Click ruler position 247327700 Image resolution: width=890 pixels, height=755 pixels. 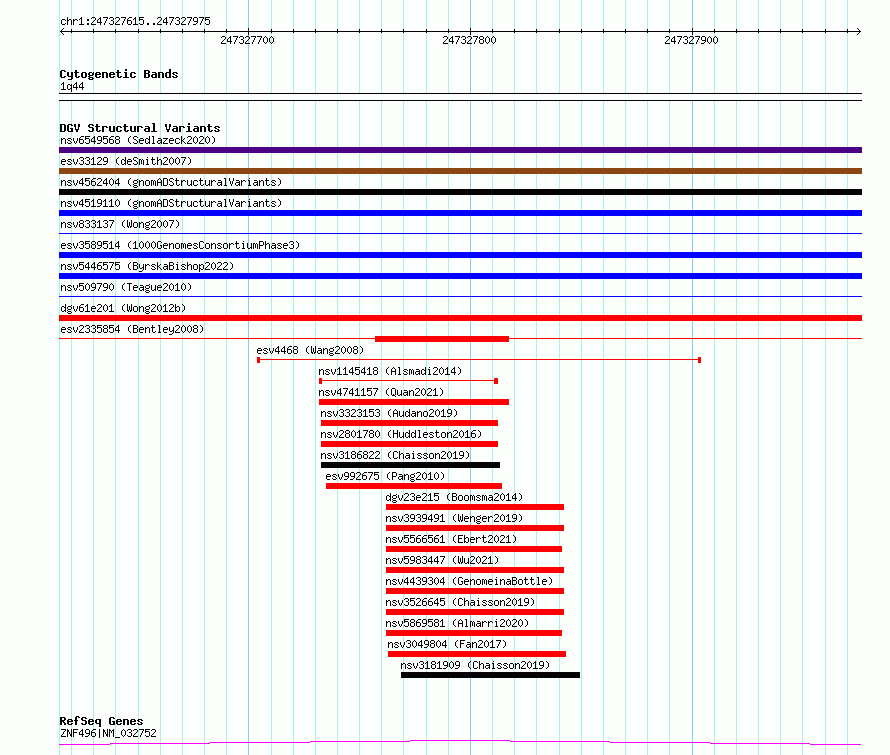click(x=247, y=40)
